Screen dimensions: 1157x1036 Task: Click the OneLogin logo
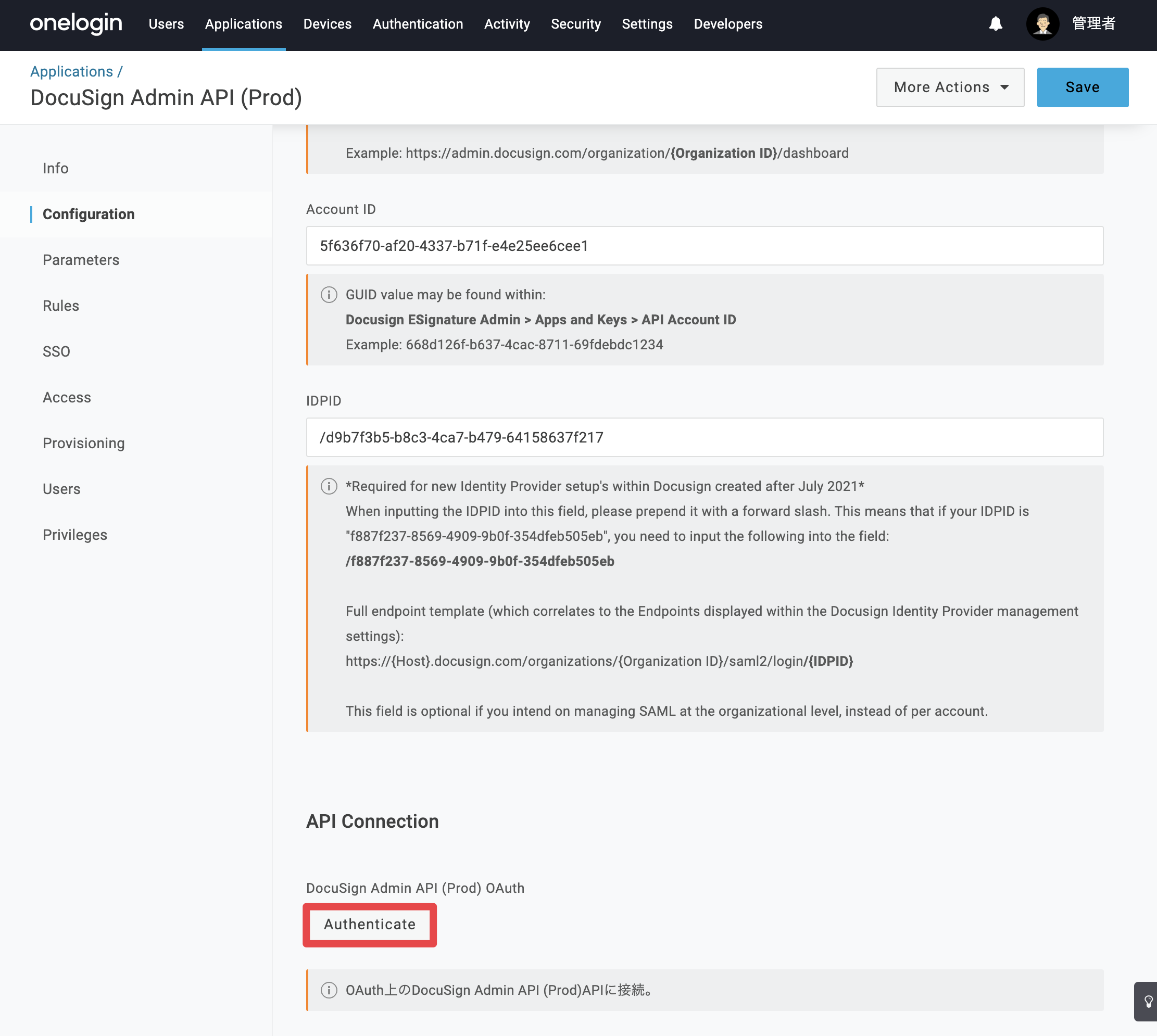pyautogui.click(x=76, y=24)
